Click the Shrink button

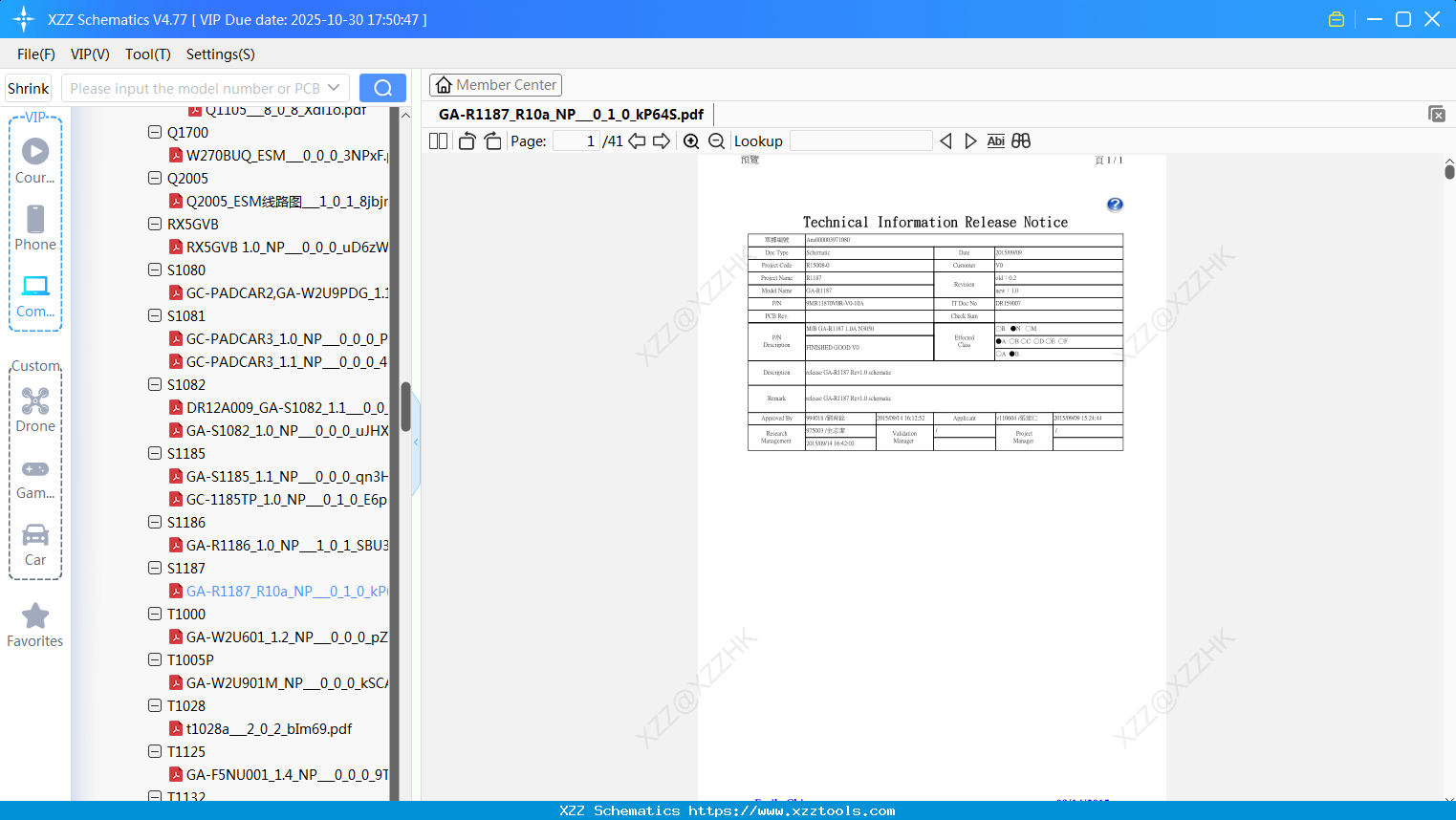(x=28, y=88)
